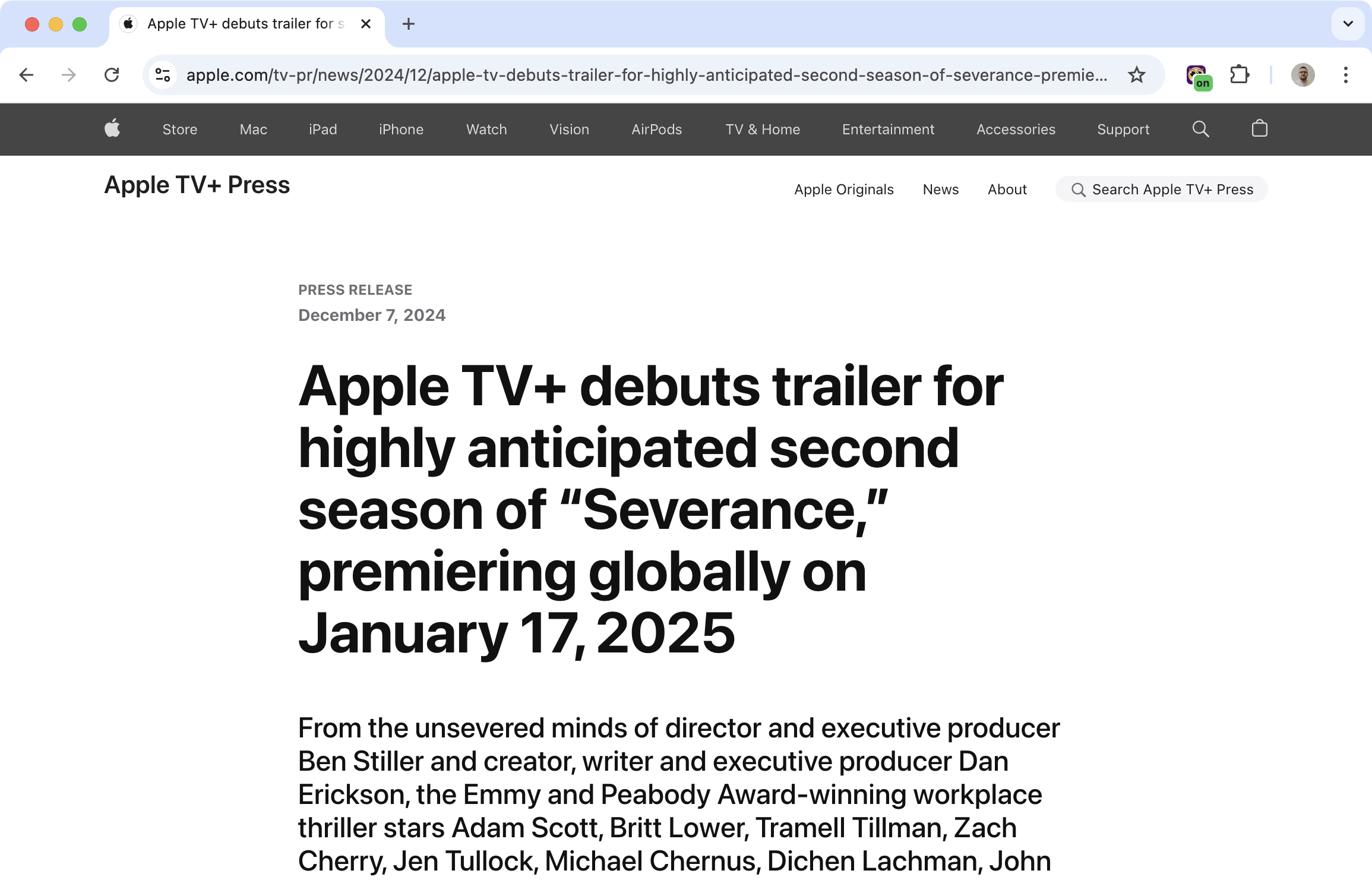Go back to the previous page

pos(27,75)
